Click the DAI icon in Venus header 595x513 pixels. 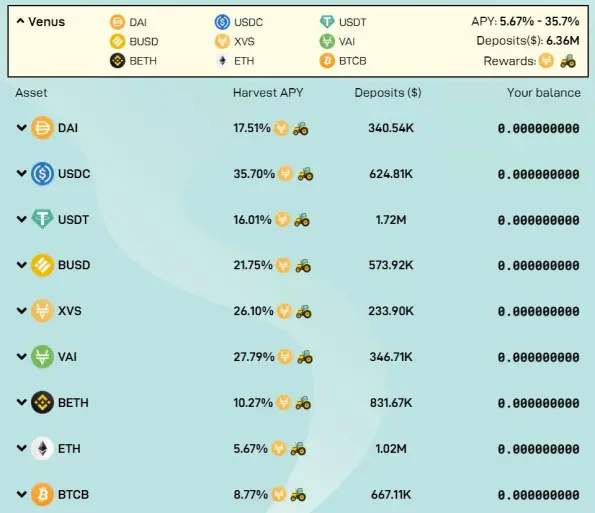117,22
